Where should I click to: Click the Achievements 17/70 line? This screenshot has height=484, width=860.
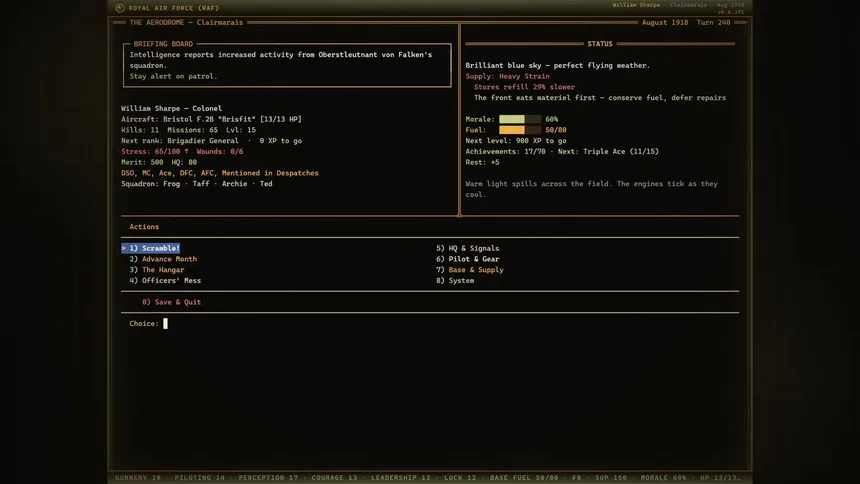pos(562,151)
